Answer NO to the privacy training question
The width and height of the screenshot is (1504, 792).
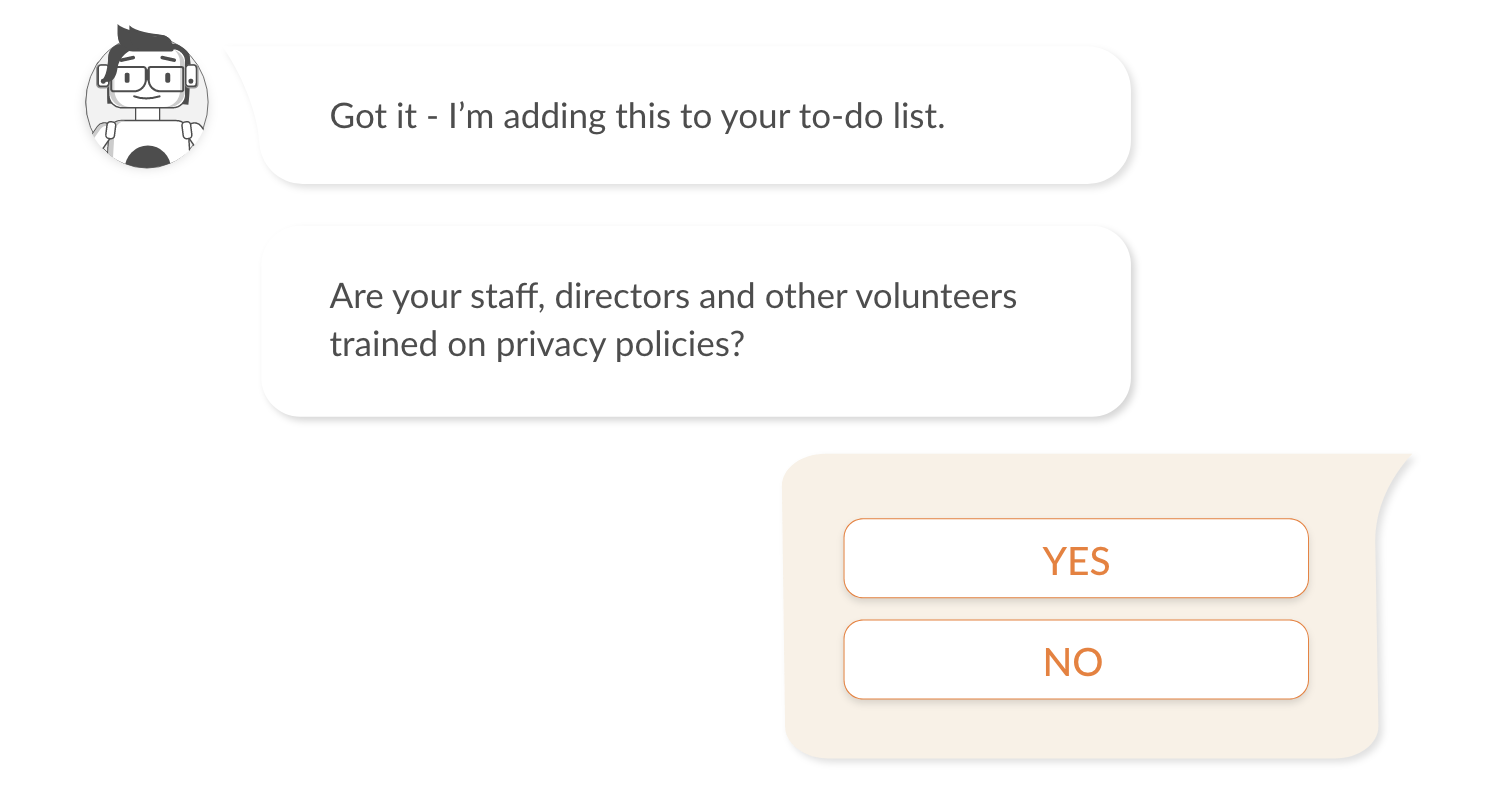click(x=1075, y=660)
